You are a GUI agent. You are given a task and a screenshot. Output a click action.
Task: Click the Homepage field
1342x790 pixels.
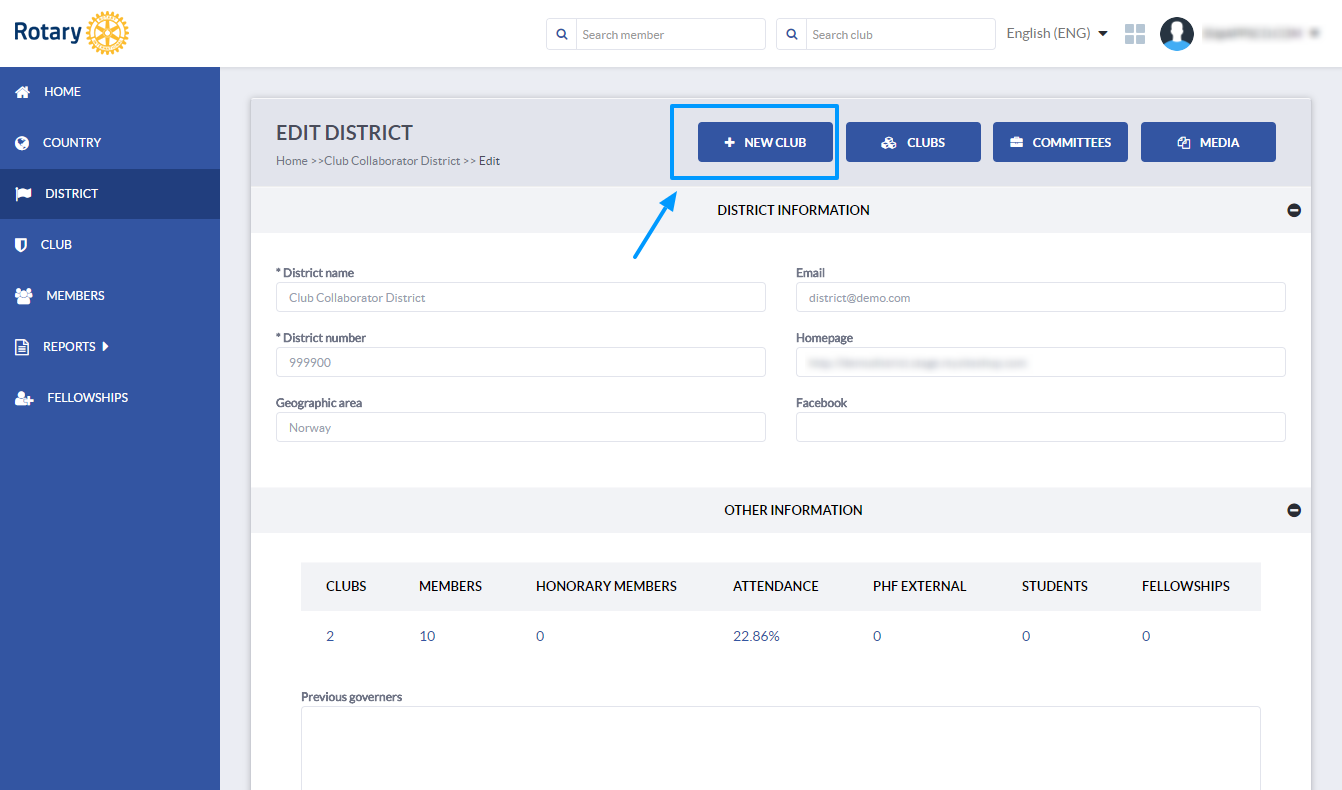tap(1041, 362)
